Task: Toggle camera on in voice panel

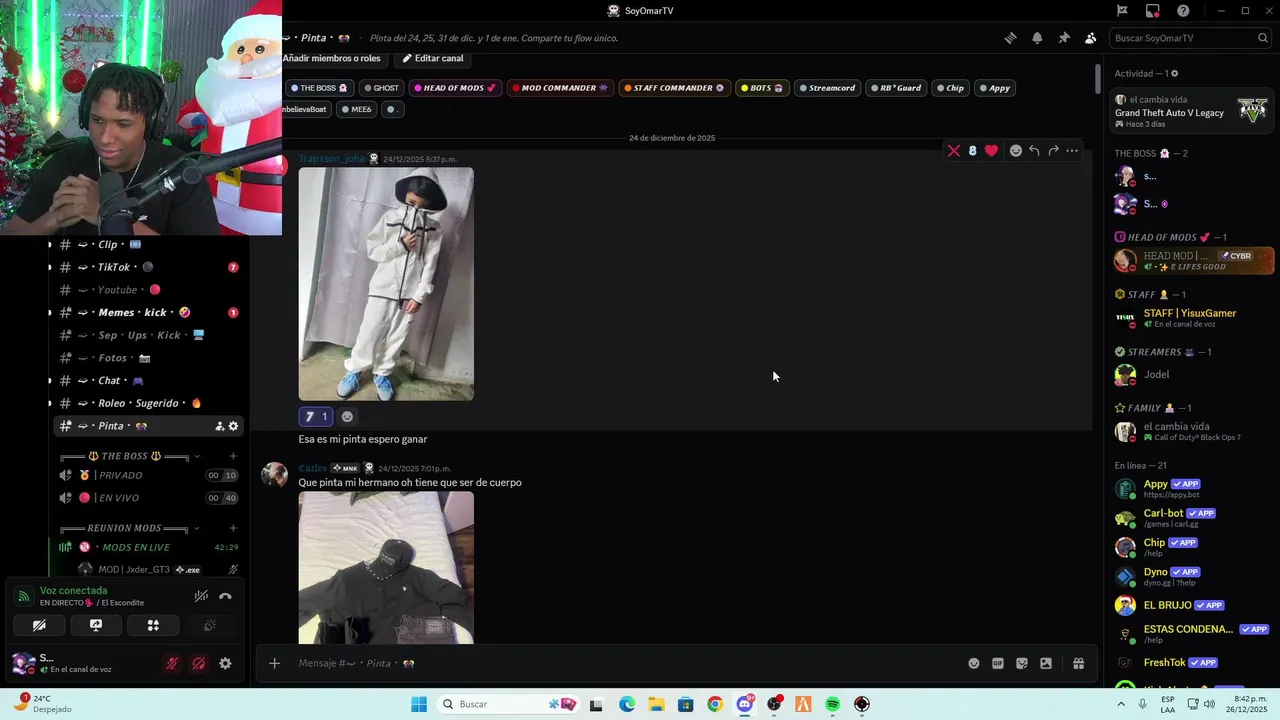Action: [39, 625]
